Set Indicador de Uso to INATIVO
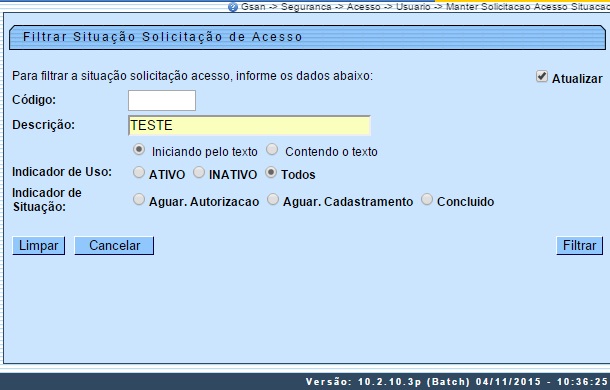Viewport: 610px width, 390px height. [x=199, y=172]
